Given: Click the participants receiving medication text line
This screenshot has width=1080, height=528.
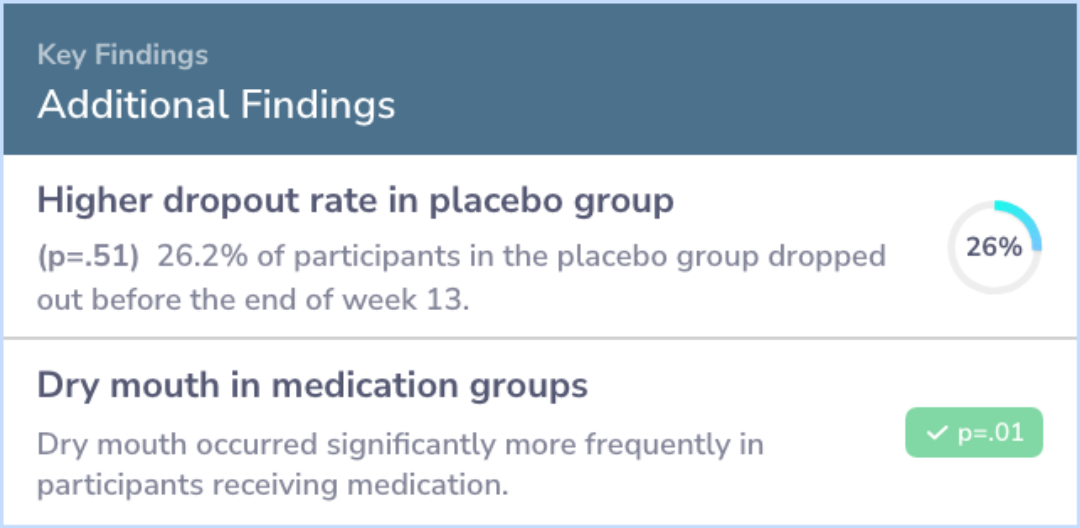Looking at the screenshot, I should pos(272,486).
